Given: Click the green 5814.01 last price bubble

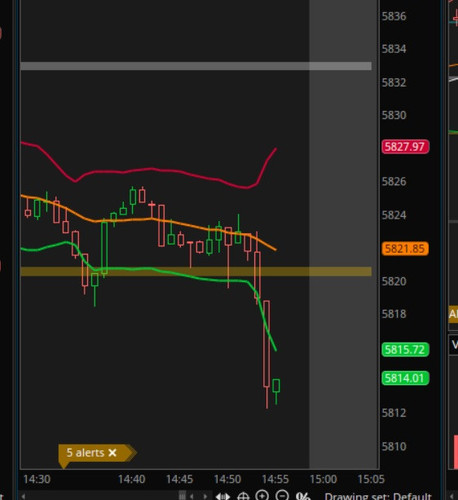Looking at the screenshot, I should tap(405, 378).
